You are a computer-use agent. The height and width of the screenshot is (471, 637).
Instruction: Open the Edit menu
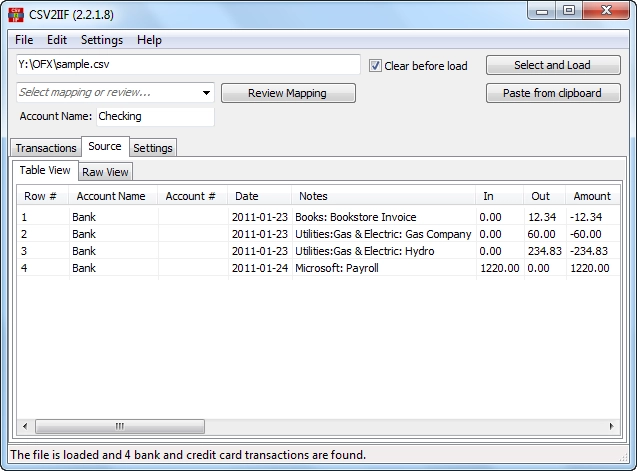point(57,40)
